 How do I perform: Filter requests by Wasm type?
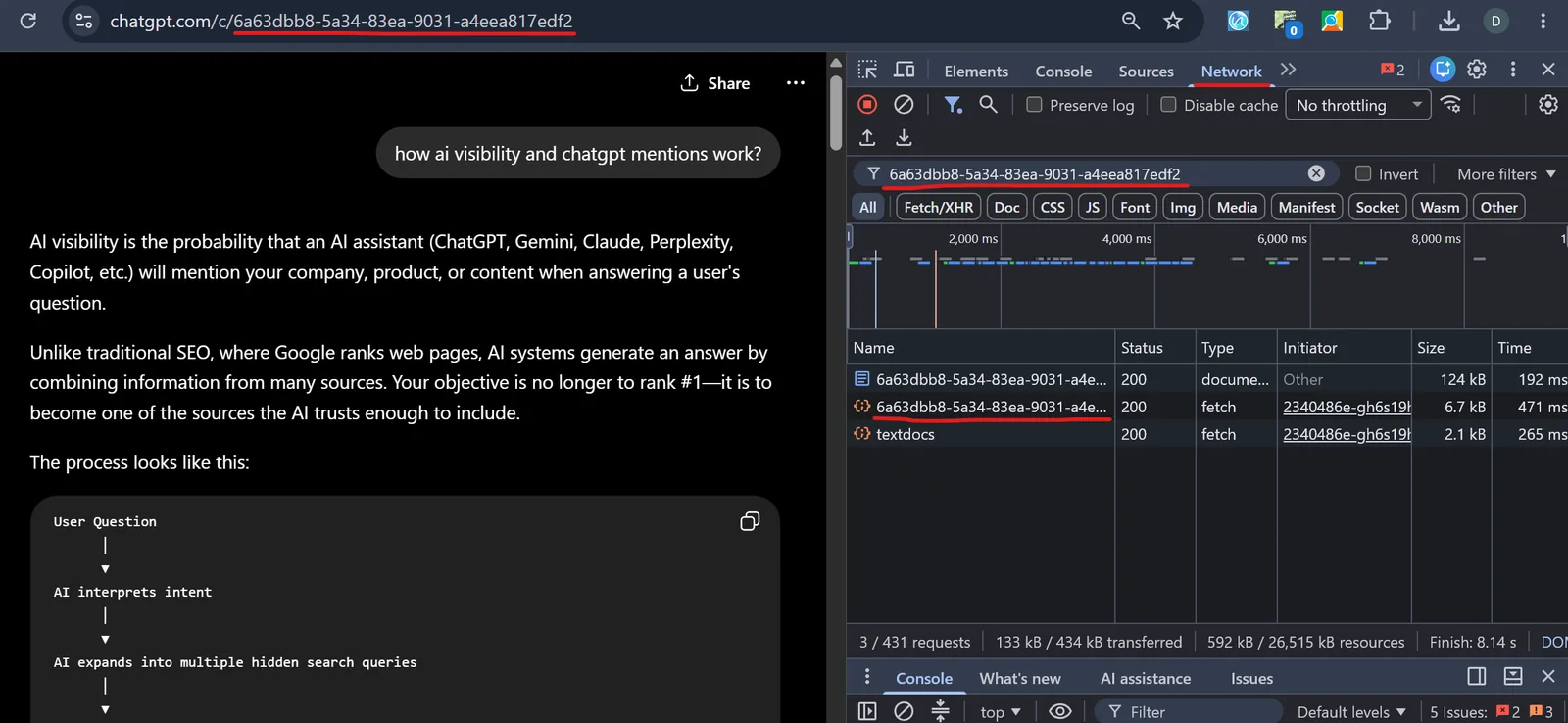(x=1440, y=207)
